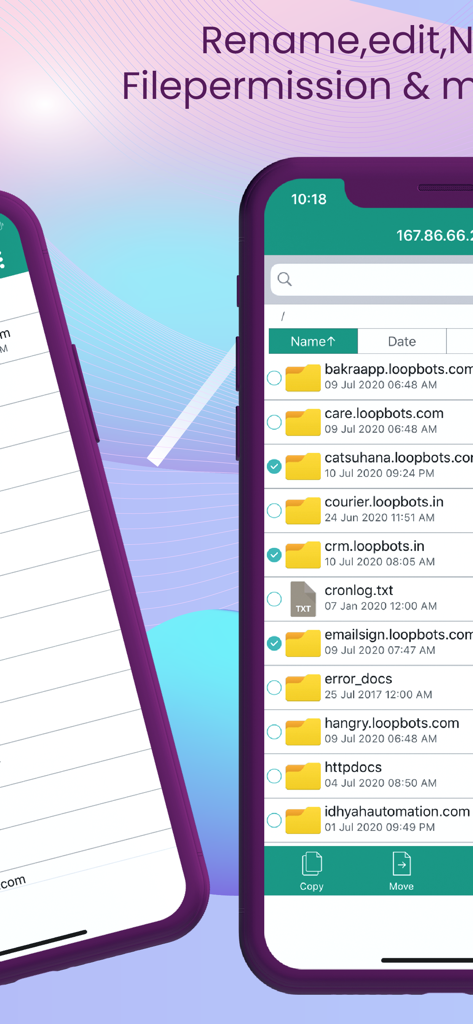
Task: Open the crm.loopbots.in folder icon
Action: point(303,555)
